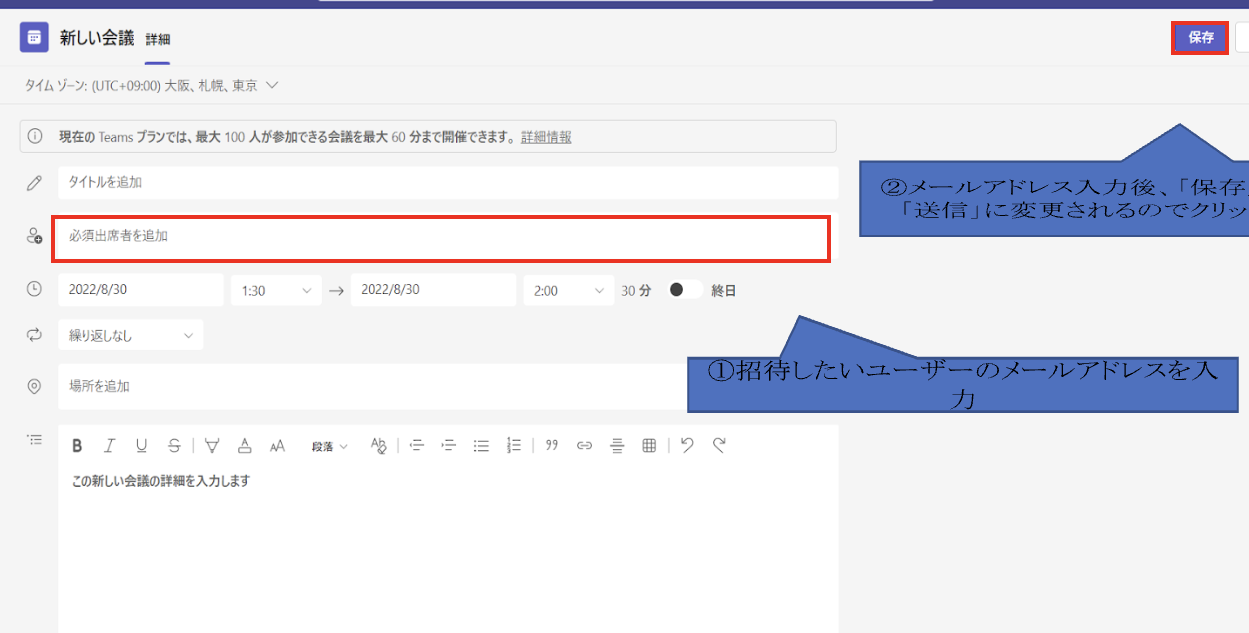Open the end time 2:00 dropdown
Screen dimensions: 1249x633
(568, 290)
